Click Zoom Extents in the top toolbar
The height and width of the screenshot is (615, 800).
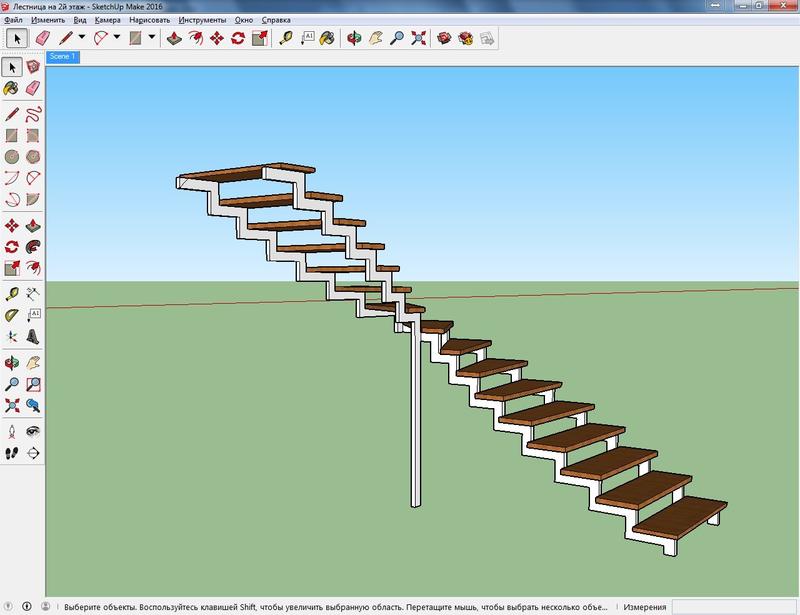[418, 38]
